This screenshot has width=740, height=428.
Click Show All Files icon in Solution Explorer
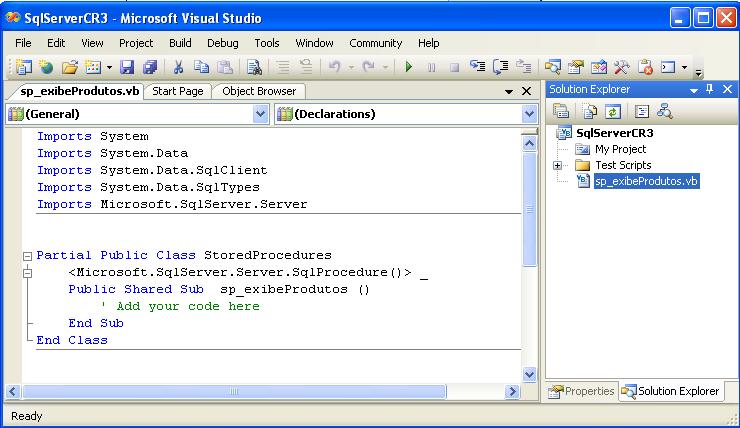pos(589,111)
